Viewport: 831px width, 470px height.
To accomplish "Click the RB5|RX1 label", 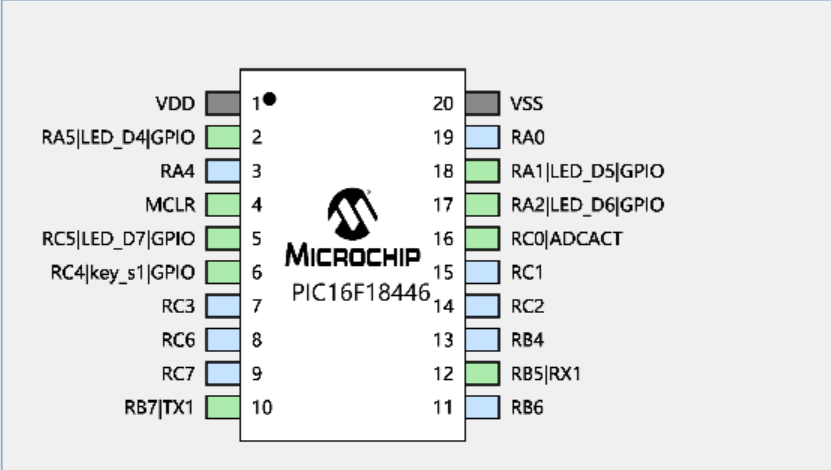I will (x=546, y=374).
